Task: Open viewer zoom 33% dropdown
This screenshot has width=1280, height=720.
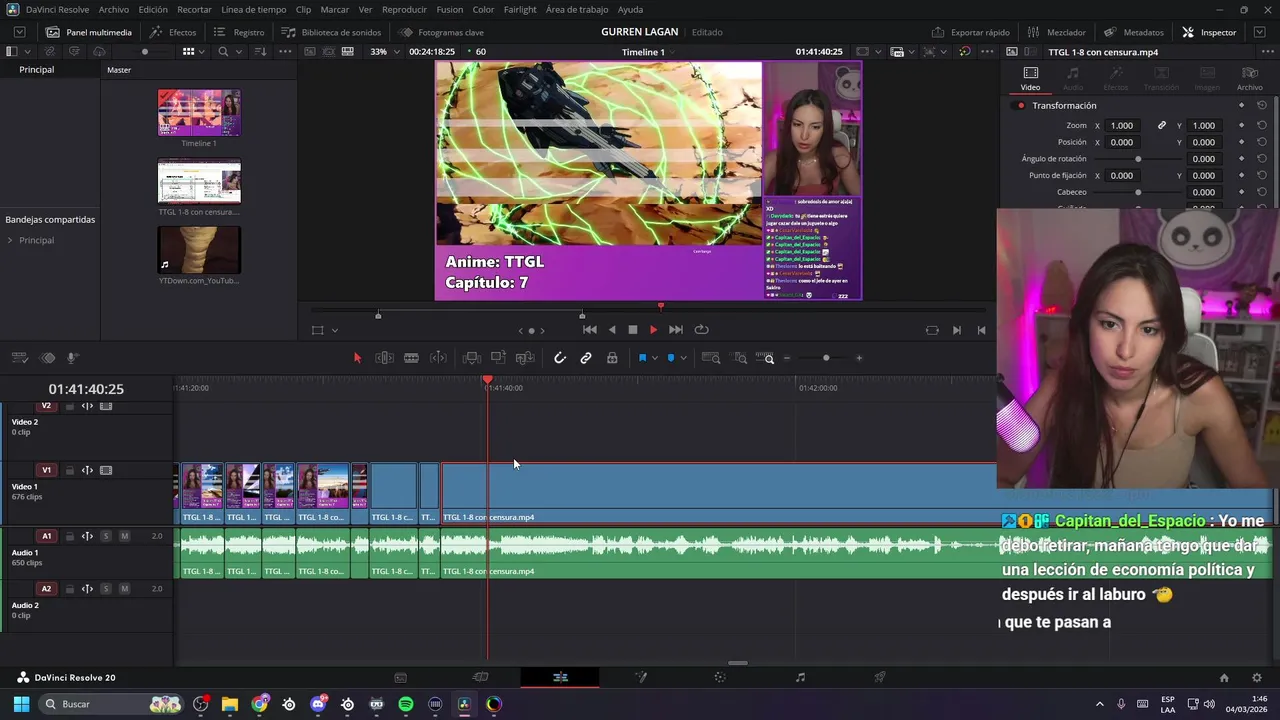Action: pos(384,51)
